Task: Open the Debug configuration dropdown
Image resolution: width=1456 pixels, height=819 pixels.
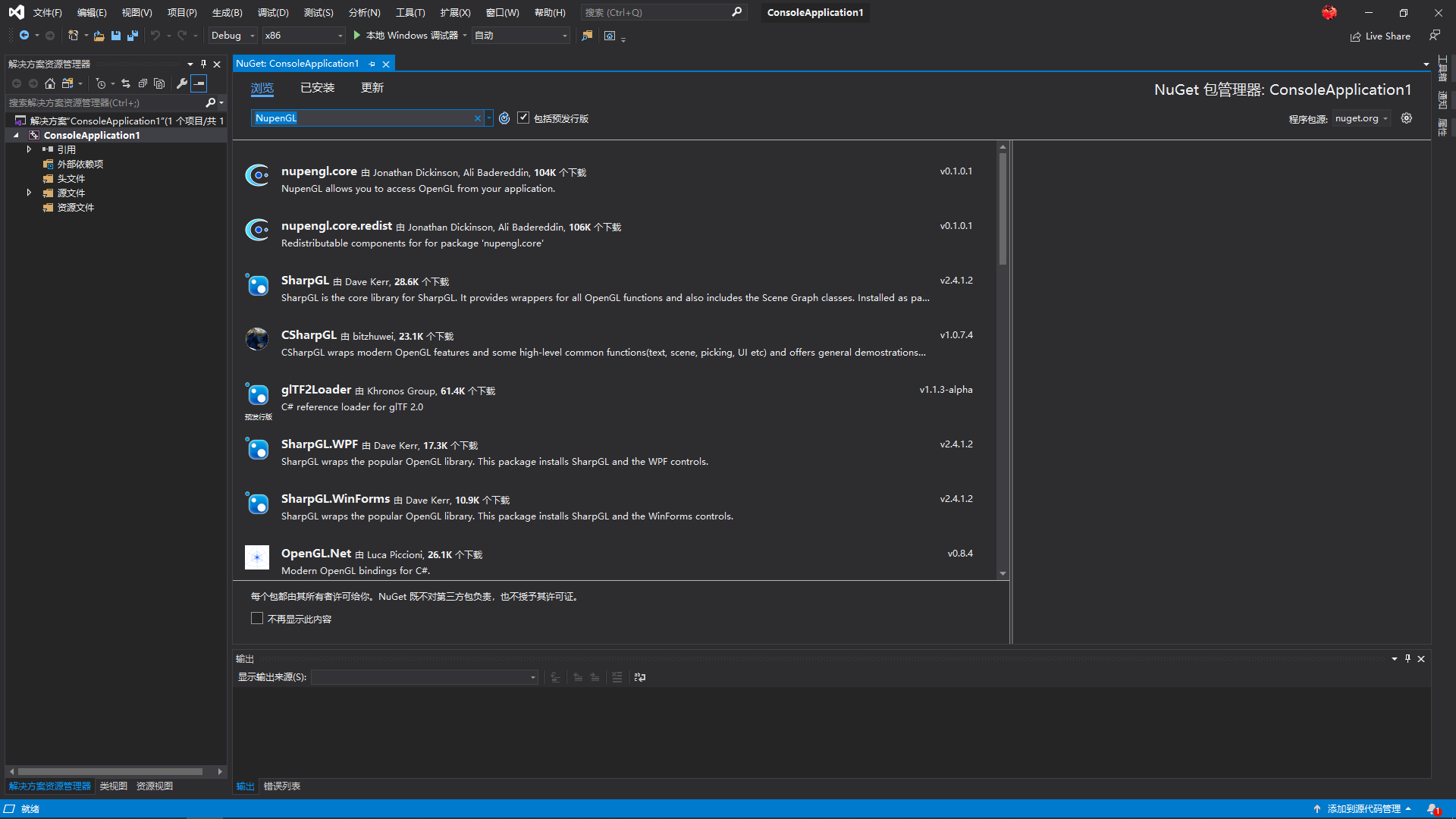Action: 232,35
